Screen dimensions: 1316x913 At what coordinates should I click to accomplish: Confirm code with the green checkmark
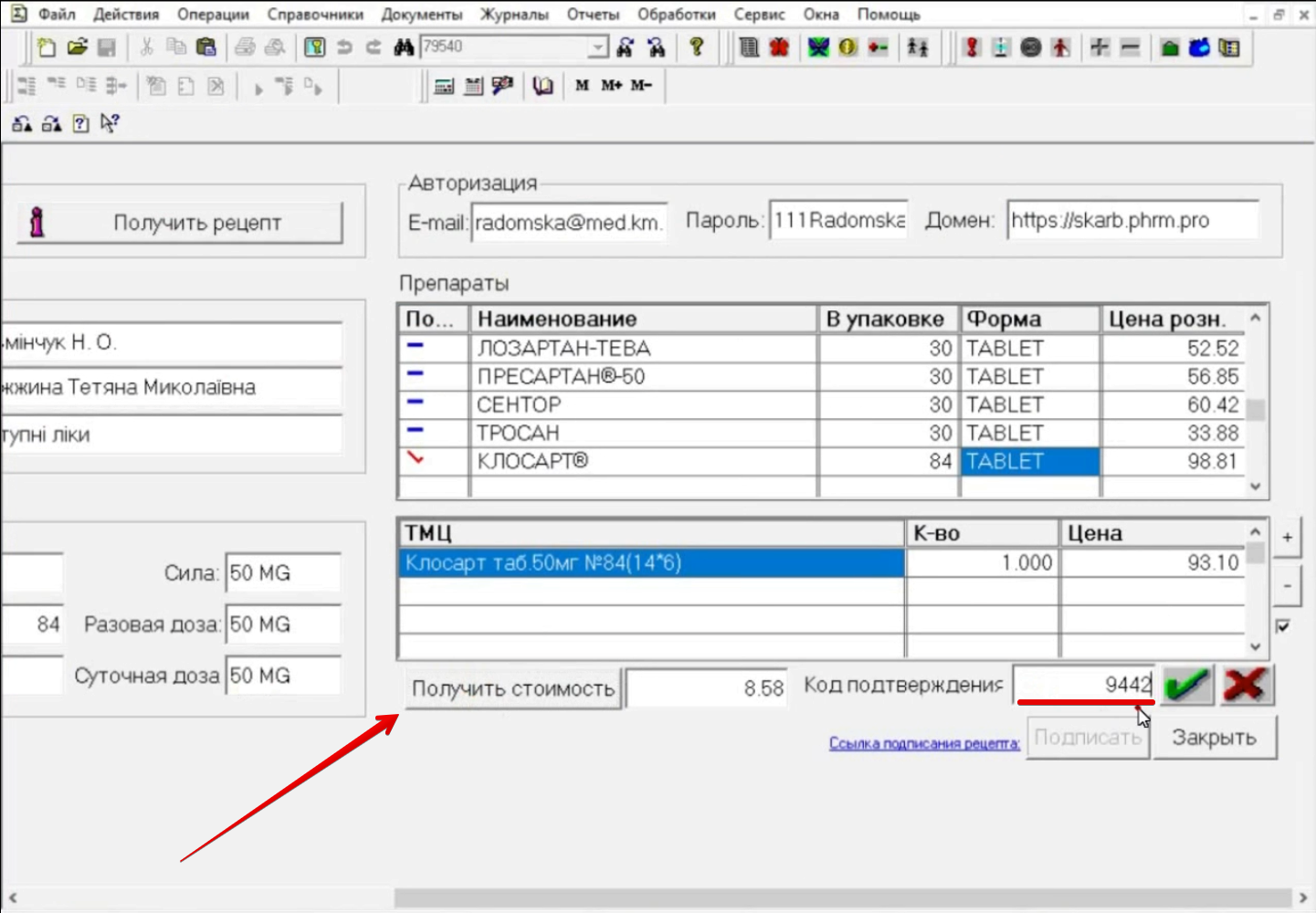click(1188, 685)
